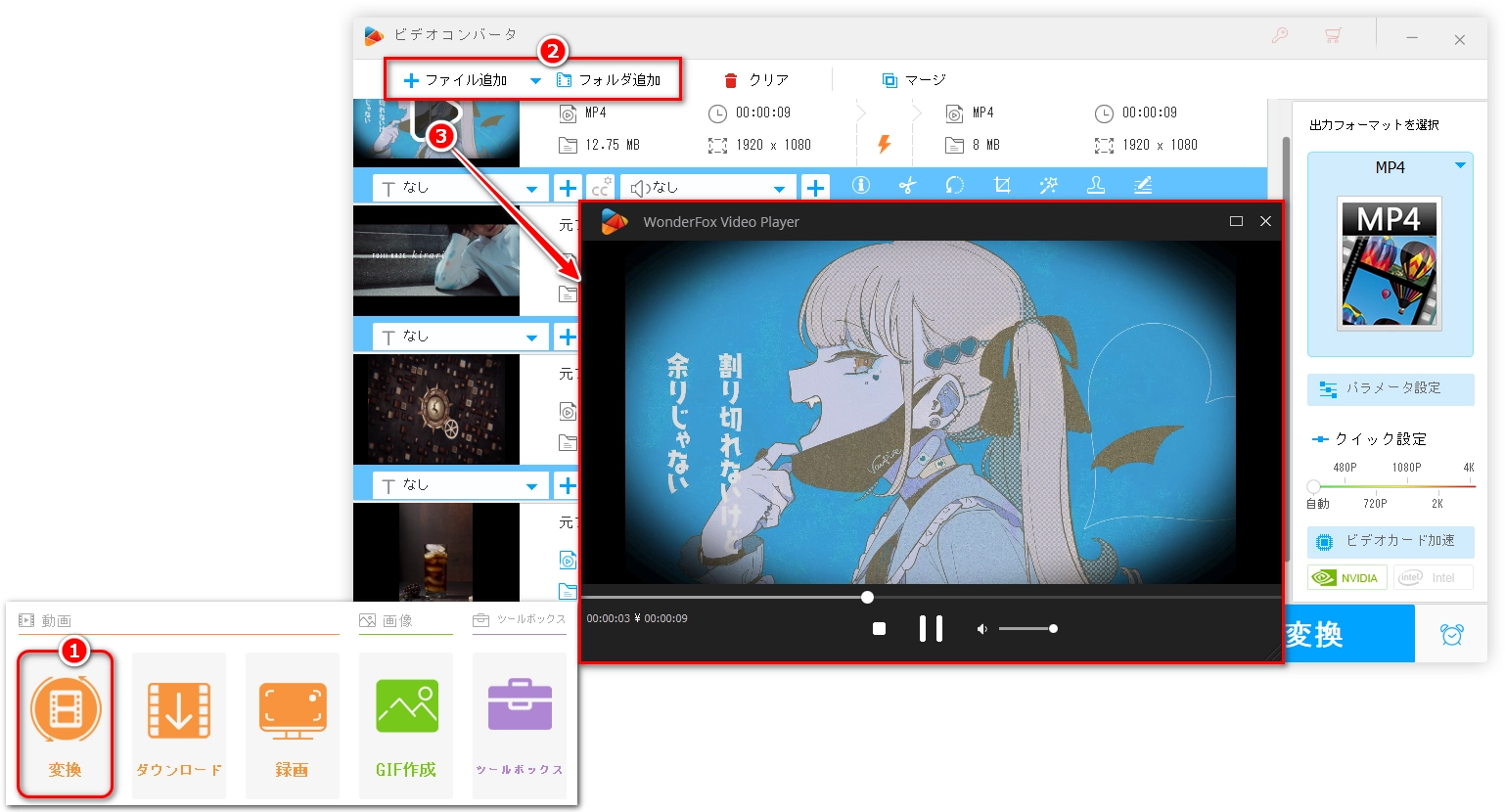Screen dimensions: 1505x812
Task: Click the CC subtitle settings icon
Action: click(601, 188)
